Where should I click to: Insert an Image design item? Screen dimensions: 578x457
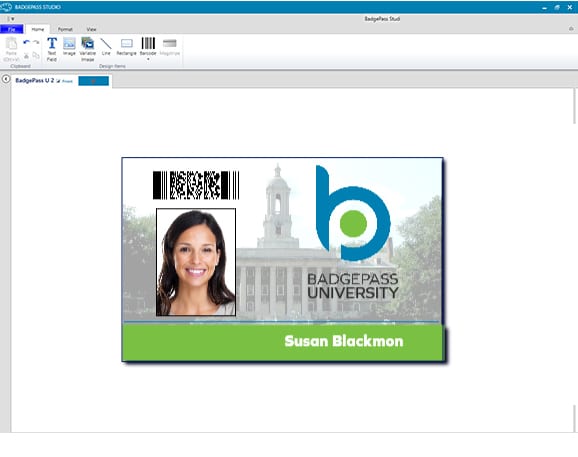tap(69, 46)
